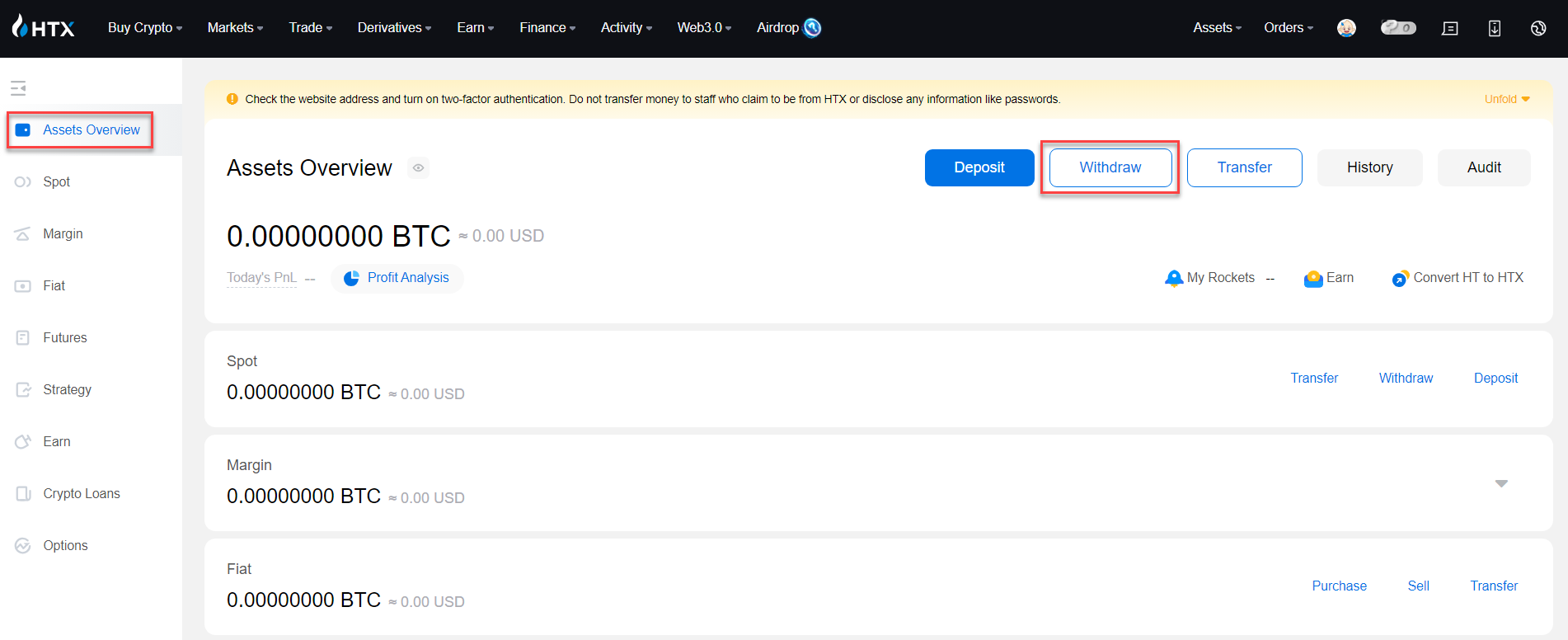Viewport: 1568px width, 640px height.
Task: Click the Margin sidebar icon
Action: [23, 234]
